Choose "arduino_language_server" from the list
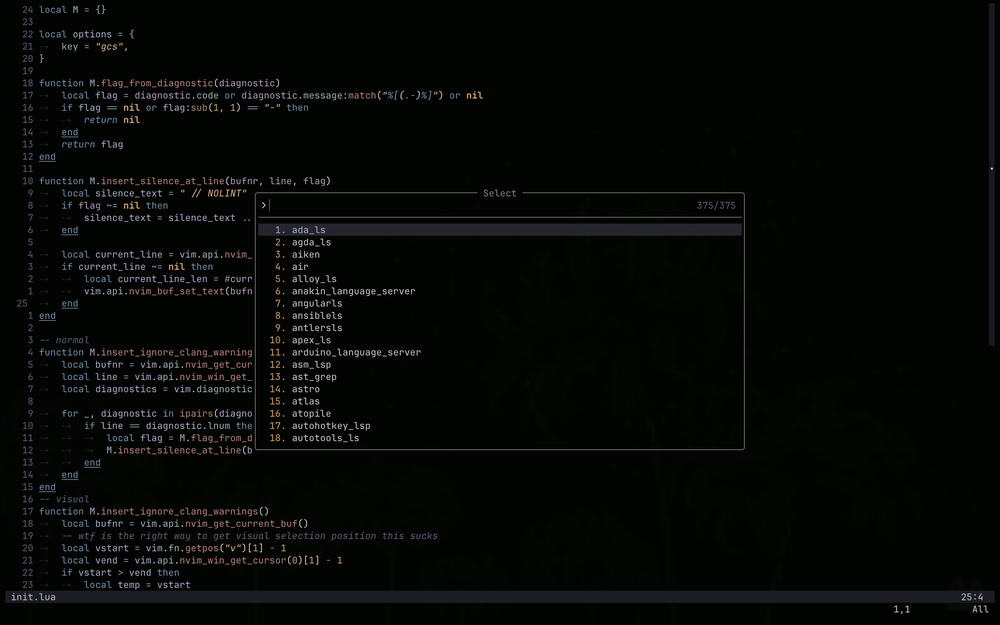 (356, 352)
